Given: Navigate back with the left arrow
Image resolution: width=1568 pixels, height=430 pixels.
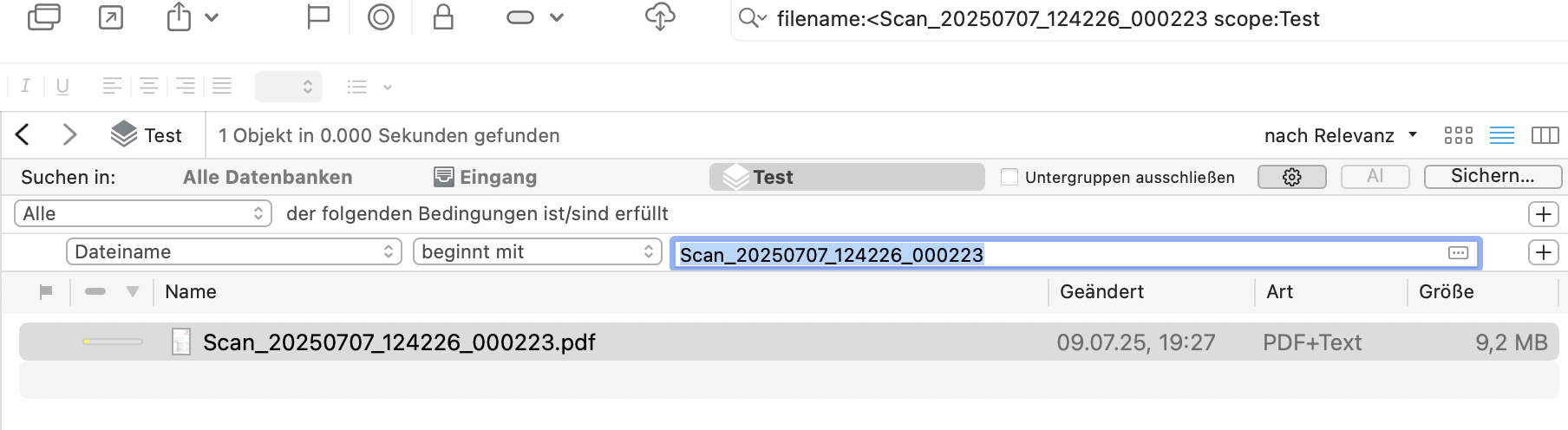Looking at the screenshot, I should [x=23, y=134].
